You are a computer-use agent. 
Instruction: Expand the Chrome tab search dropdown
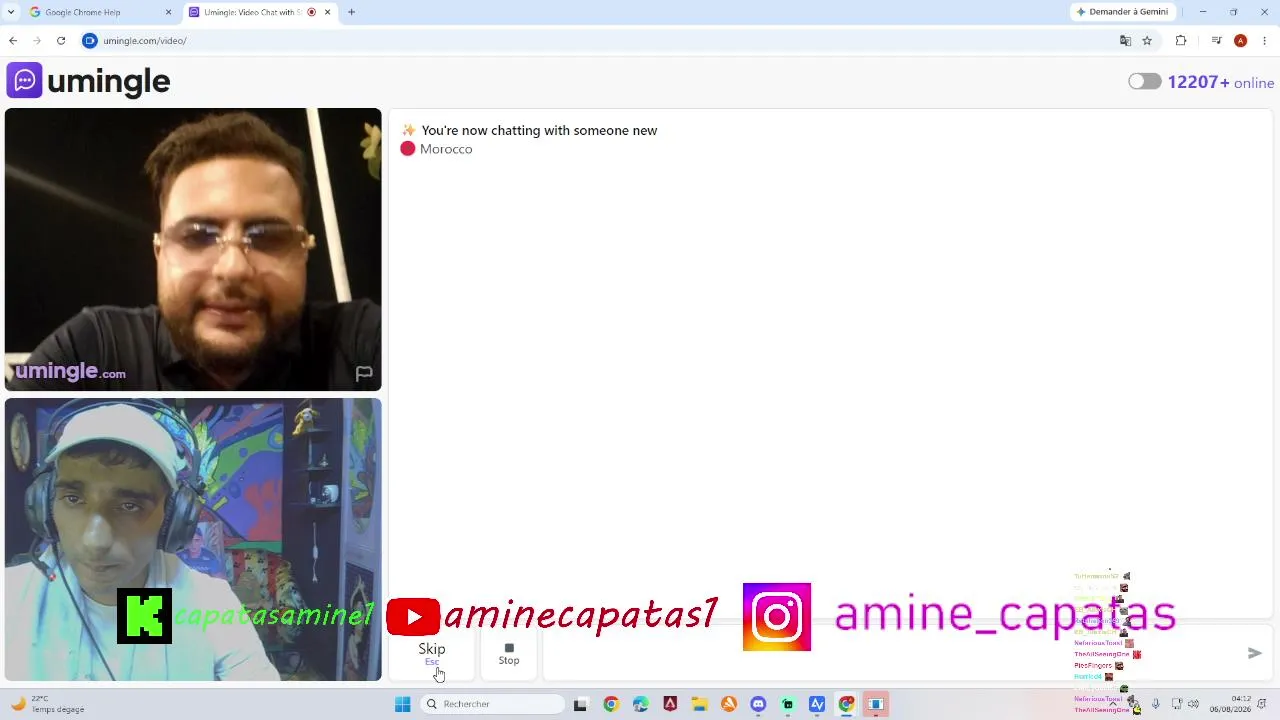click(10, 12)
